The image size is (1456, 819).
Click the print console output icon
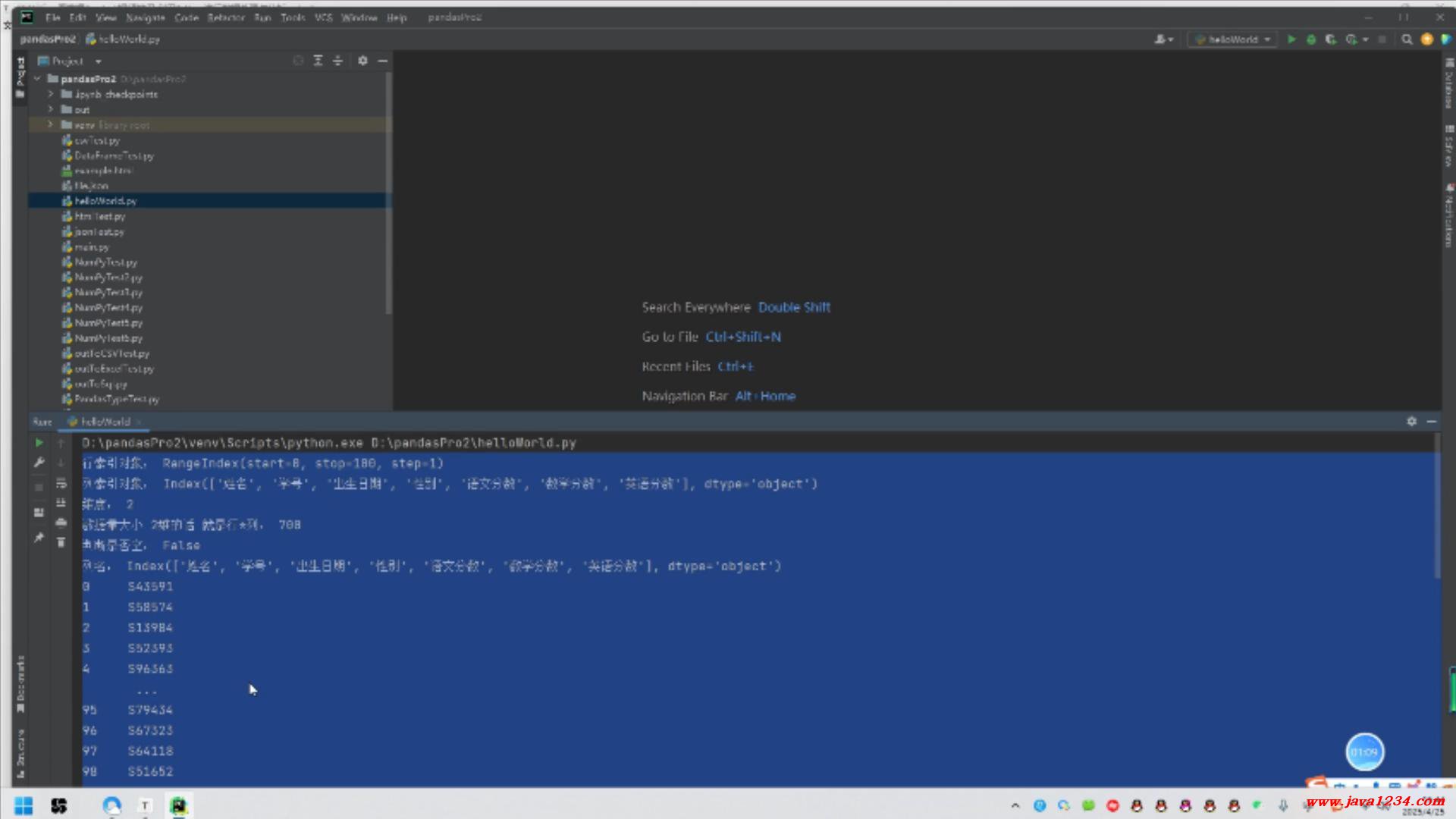(61, 522)
